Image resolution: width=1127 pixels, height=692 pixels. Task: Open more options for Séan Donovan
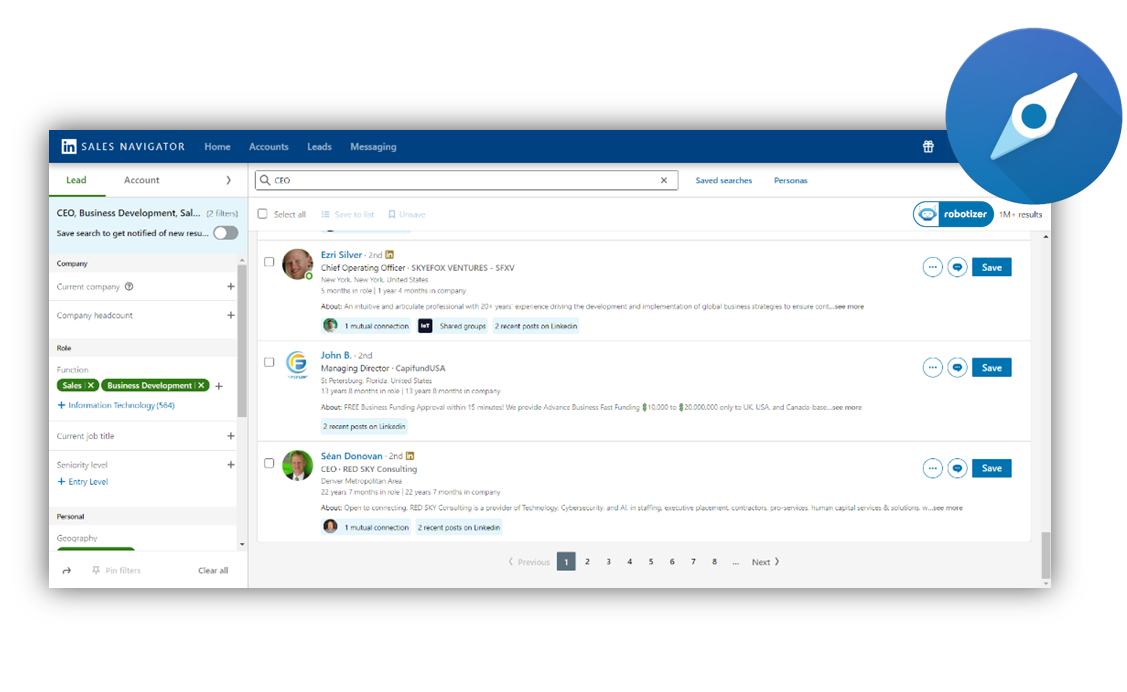932,469
